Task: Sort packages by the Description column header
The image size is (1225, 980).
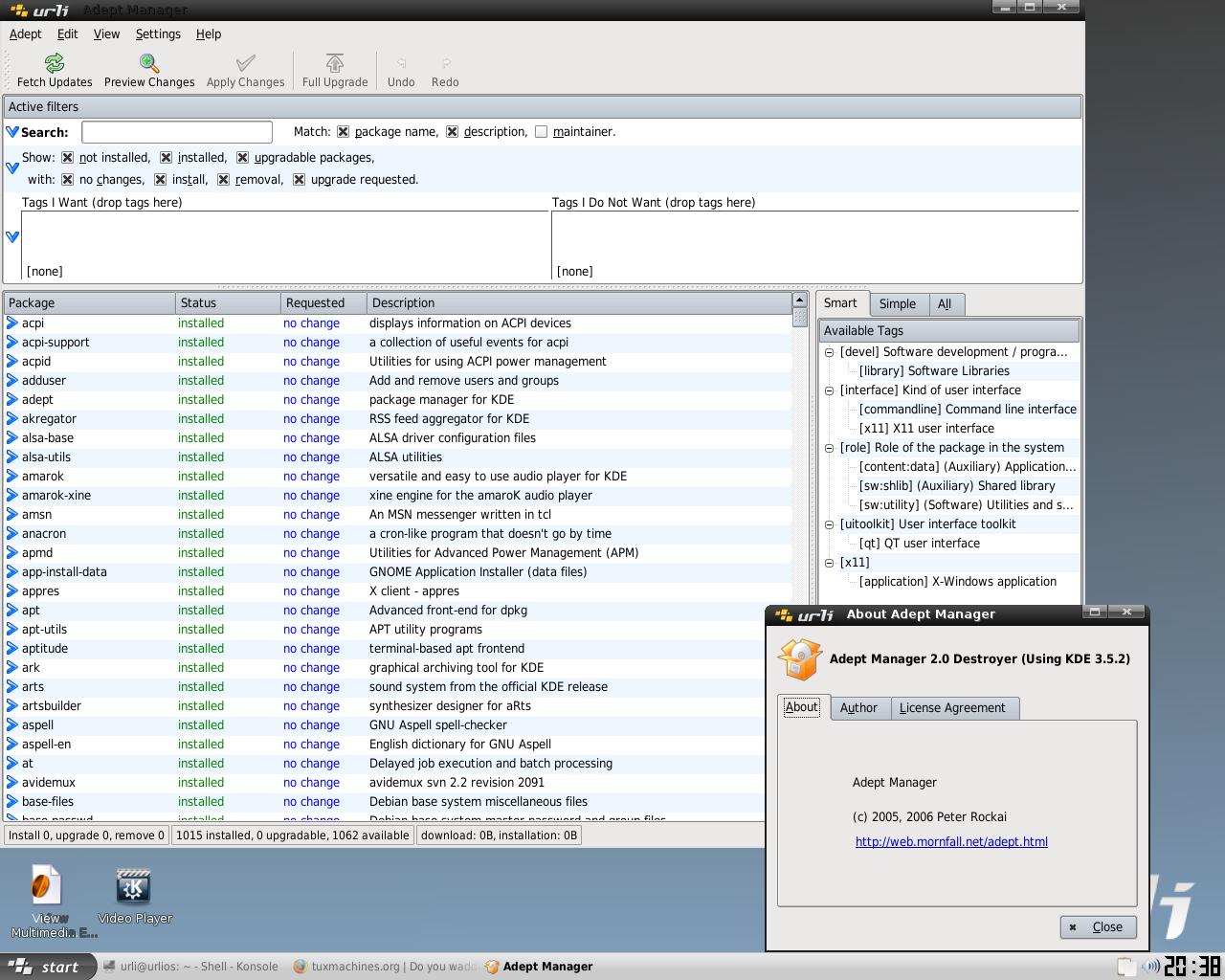Action: coord(579,303)
